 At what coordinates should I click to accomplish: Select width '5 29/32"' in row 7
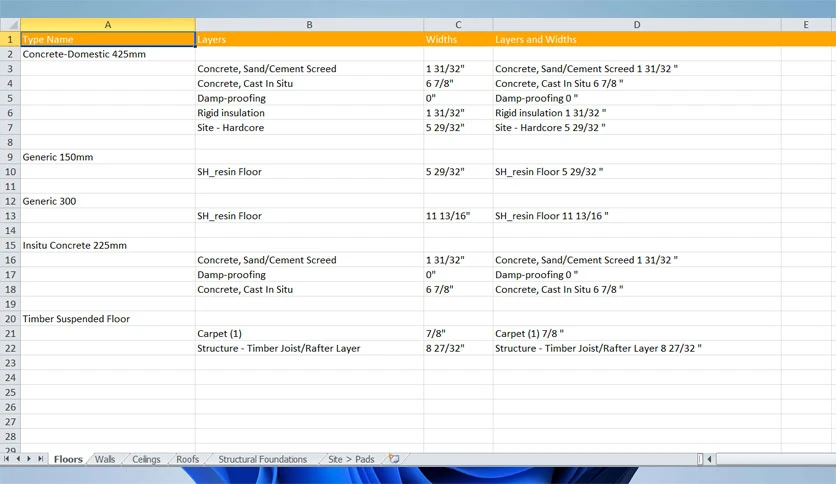tap(458, 127)
